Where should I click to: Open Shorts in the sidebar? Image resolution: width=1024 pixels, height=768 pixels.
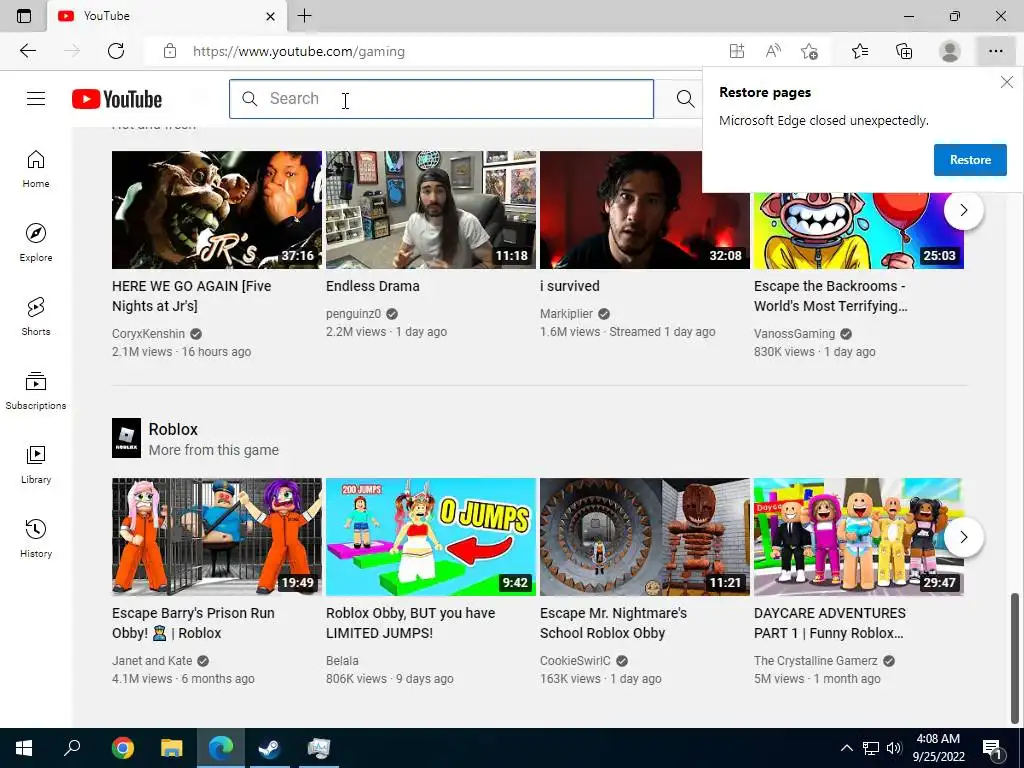[x=36, y=317]
